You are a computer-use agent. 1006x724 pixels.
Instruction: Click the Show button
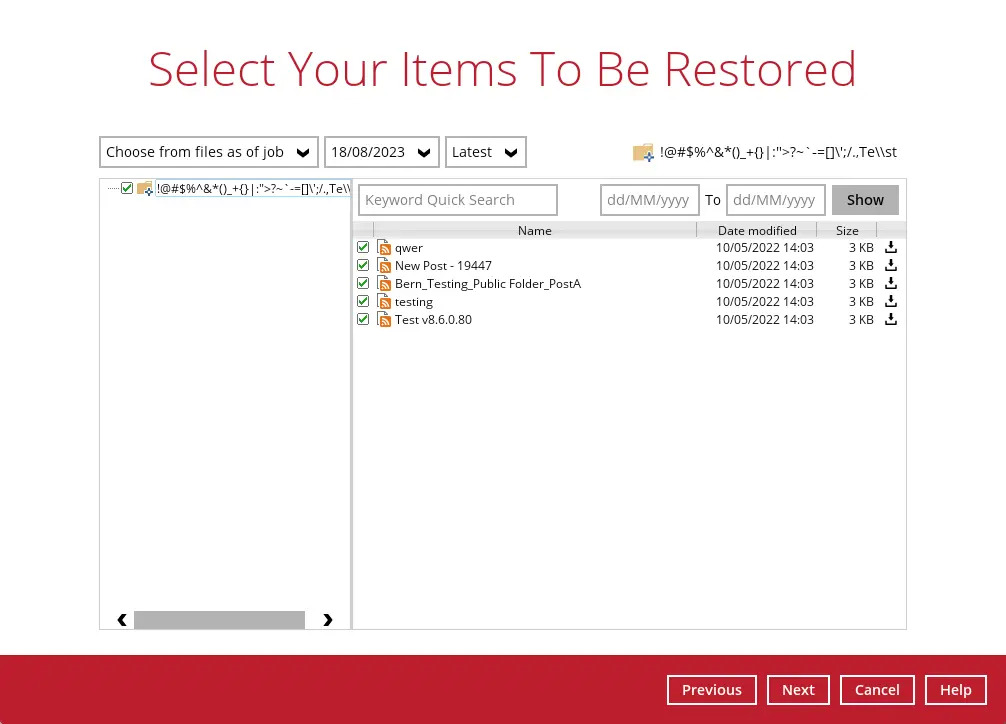[865, 199]
